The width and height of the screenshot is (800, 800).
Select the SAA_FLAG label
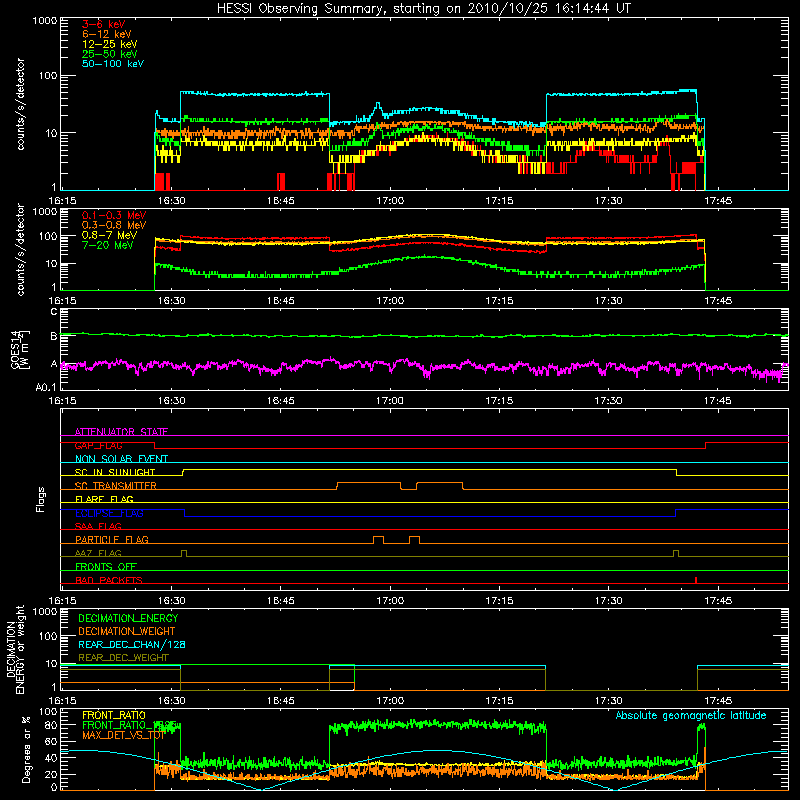click(98, 526)
